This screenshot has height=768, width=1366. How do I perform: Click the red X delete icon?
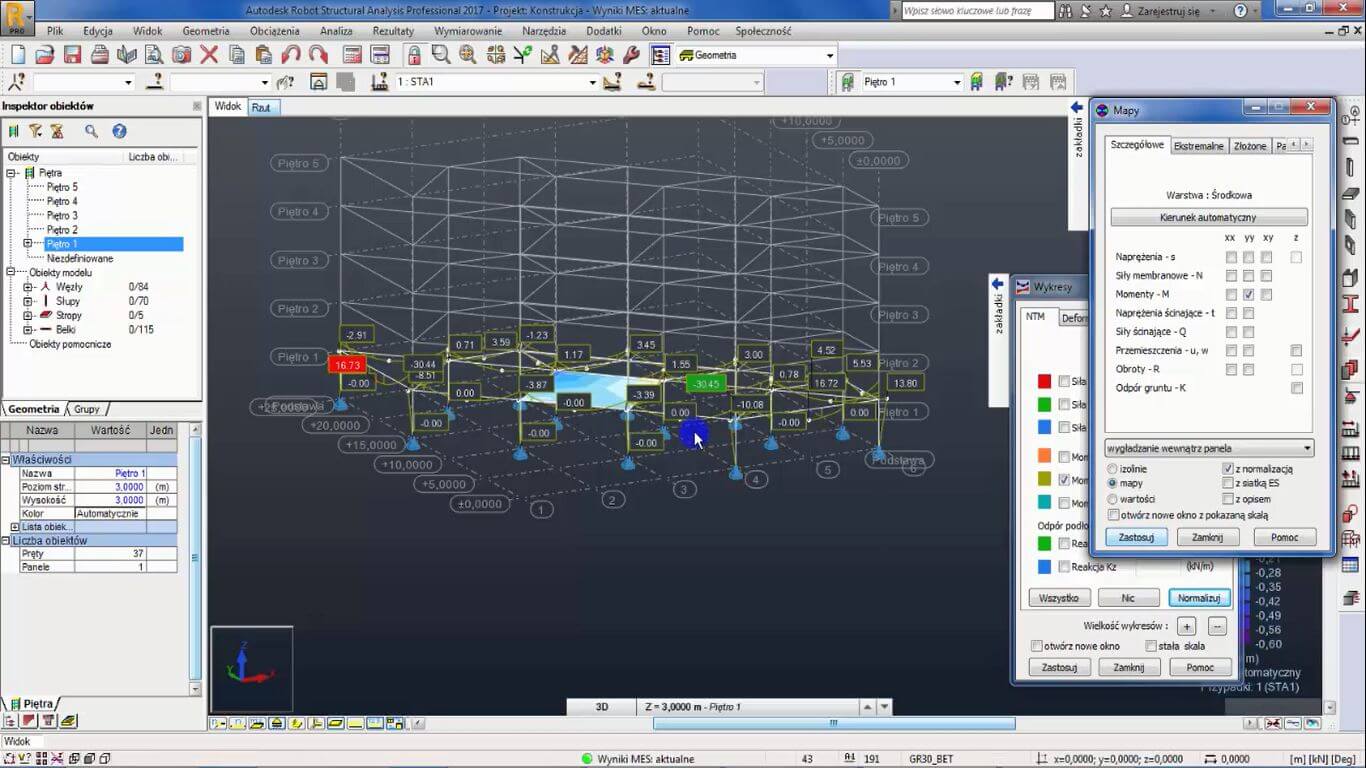click(209, 55)
